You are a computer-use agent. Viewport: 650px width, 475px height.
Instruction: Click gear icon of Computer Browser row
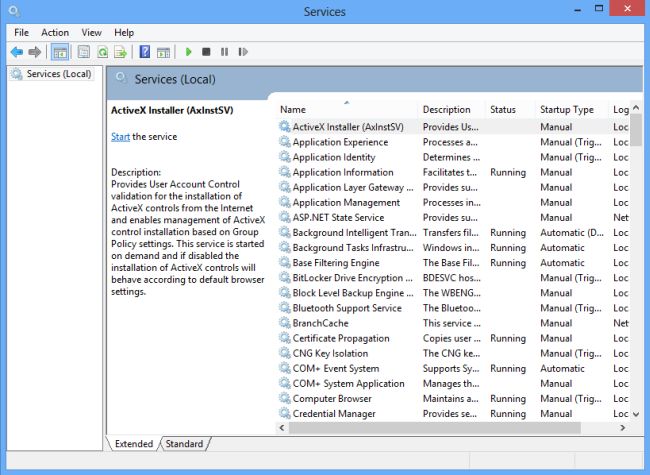tap(284, 398)
